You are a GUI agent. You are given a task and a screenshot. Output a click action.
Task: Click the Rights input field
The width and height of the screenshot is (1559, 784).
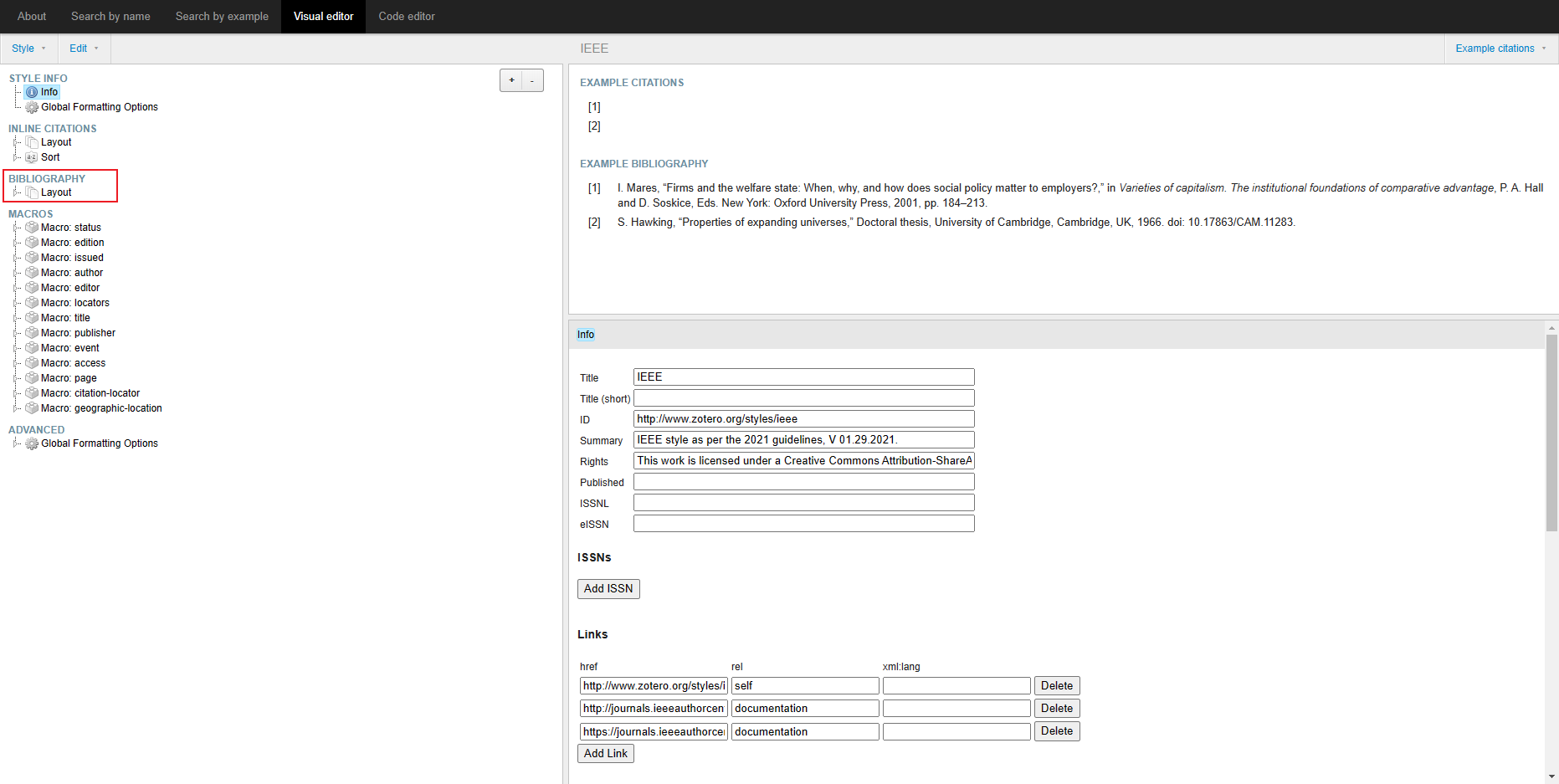(x=804, y=461)
